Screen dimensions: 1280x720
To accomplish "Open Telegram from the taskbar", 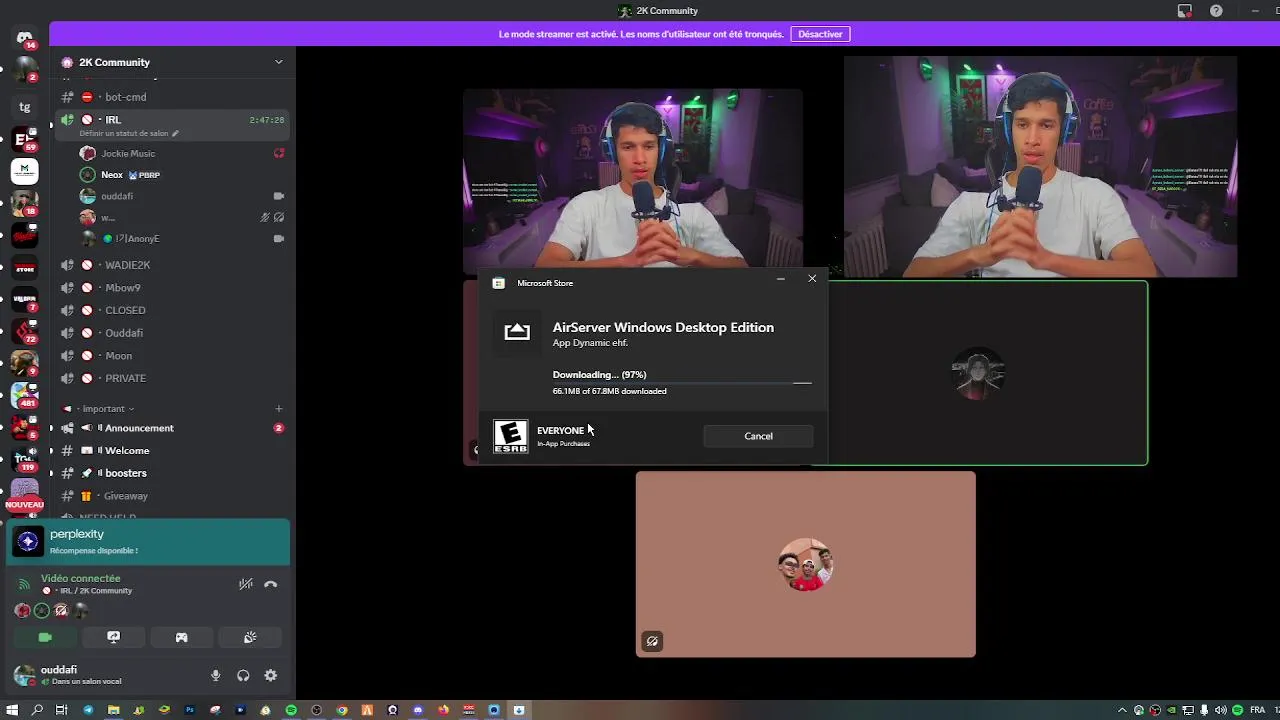I will tap(88, 710).
